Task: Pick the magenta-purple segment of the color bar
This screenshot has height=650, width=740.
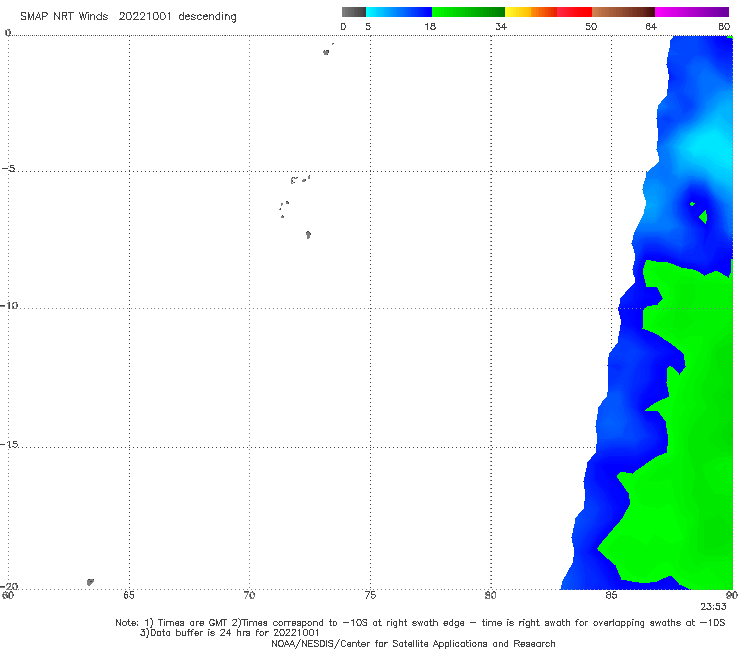Action: click(692, 12)
